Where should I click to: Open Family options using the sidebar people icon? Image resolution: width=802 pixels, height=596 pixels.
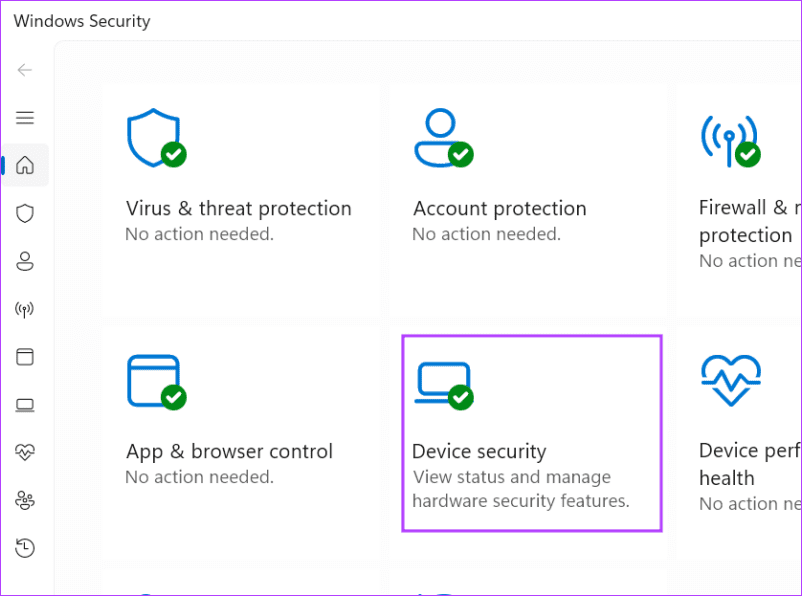point(25,500)
